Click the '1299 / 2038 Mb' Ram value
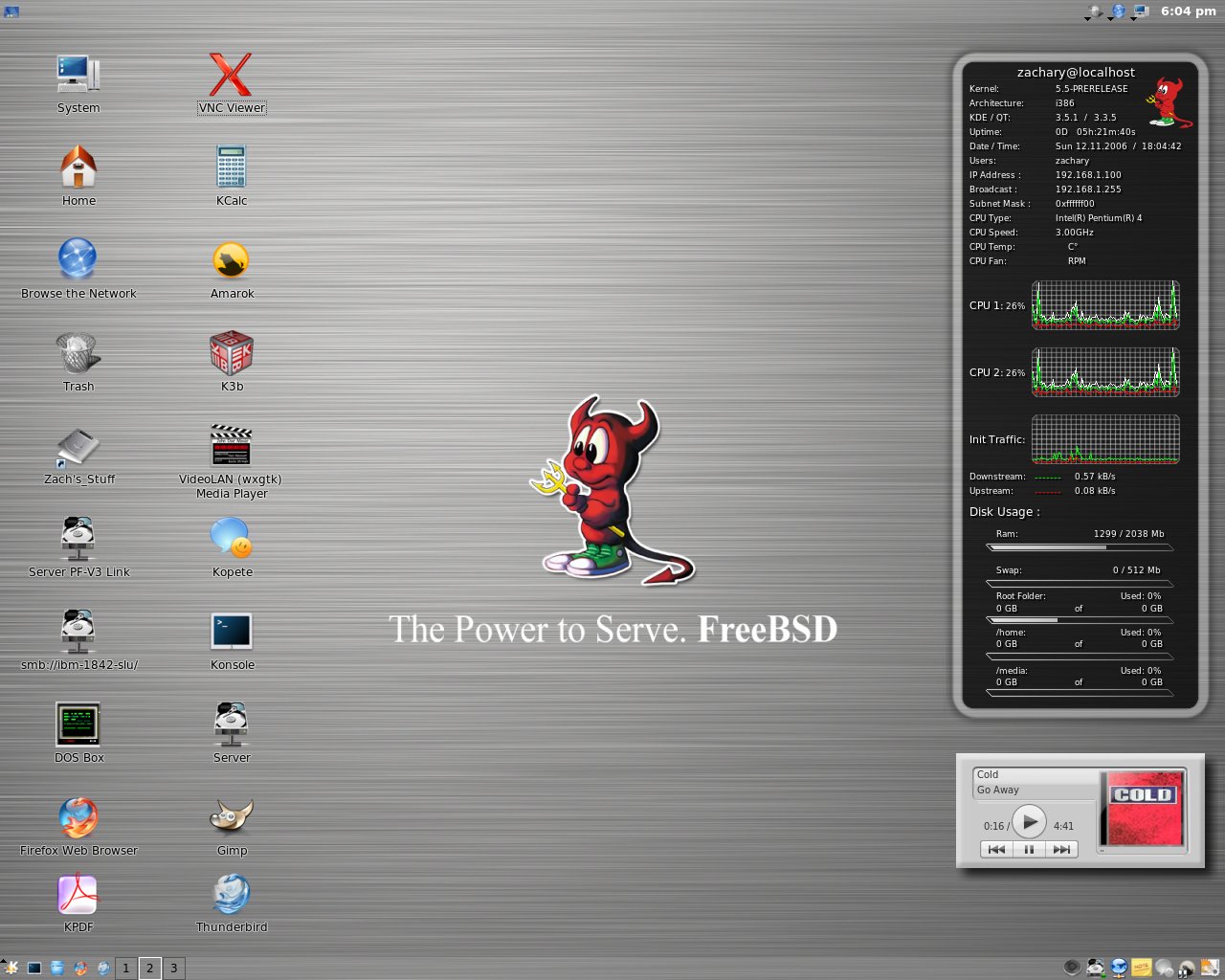Screen dimensions: 1225x980 click(x=1129, y=534)
